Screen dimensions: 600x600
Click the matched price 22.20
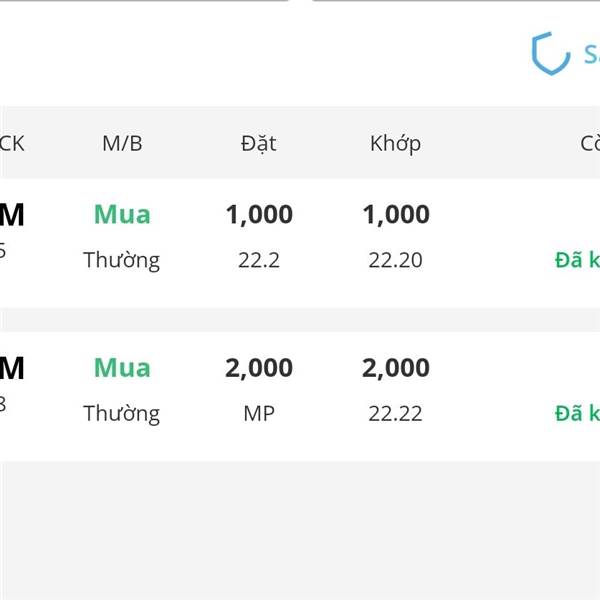point(395,261)
